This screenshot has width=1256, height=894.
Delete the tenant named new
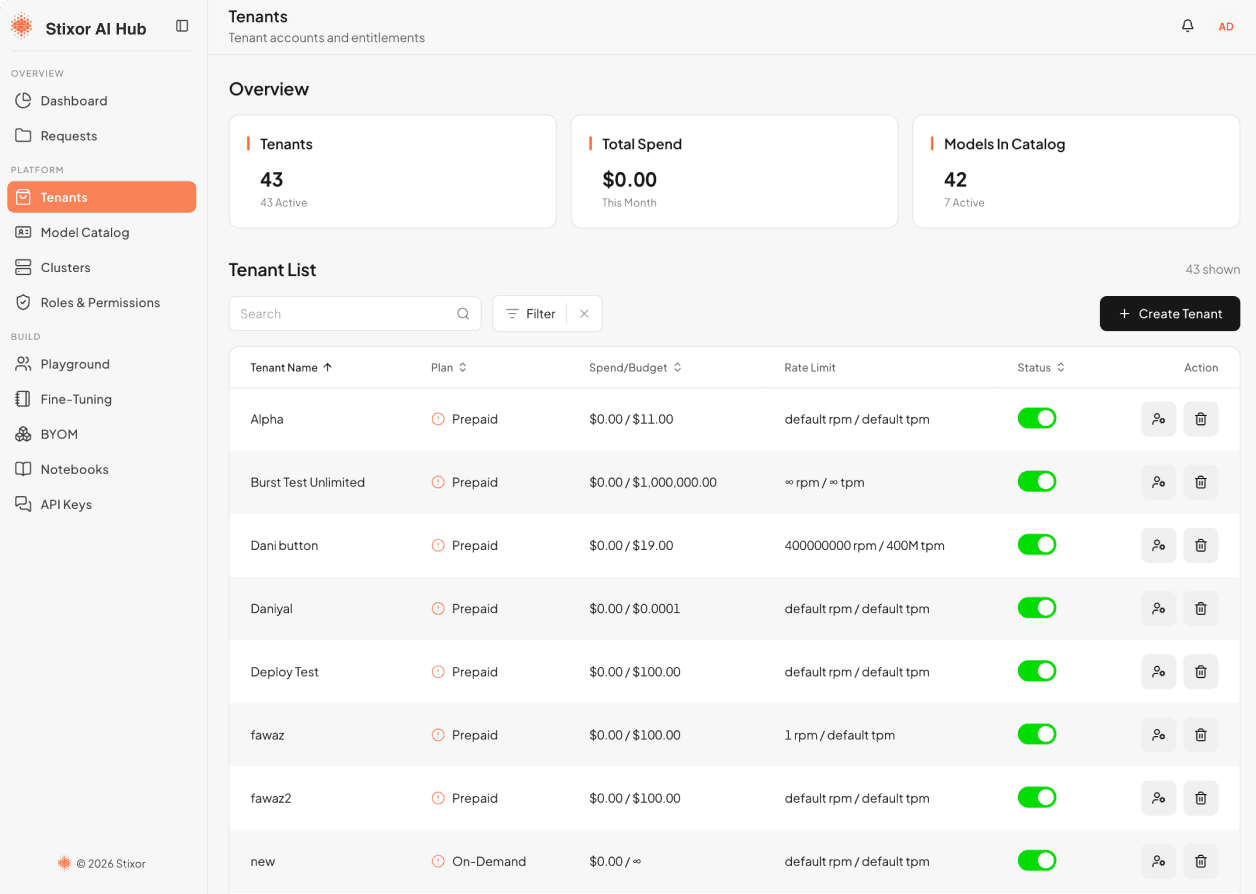1201,861
